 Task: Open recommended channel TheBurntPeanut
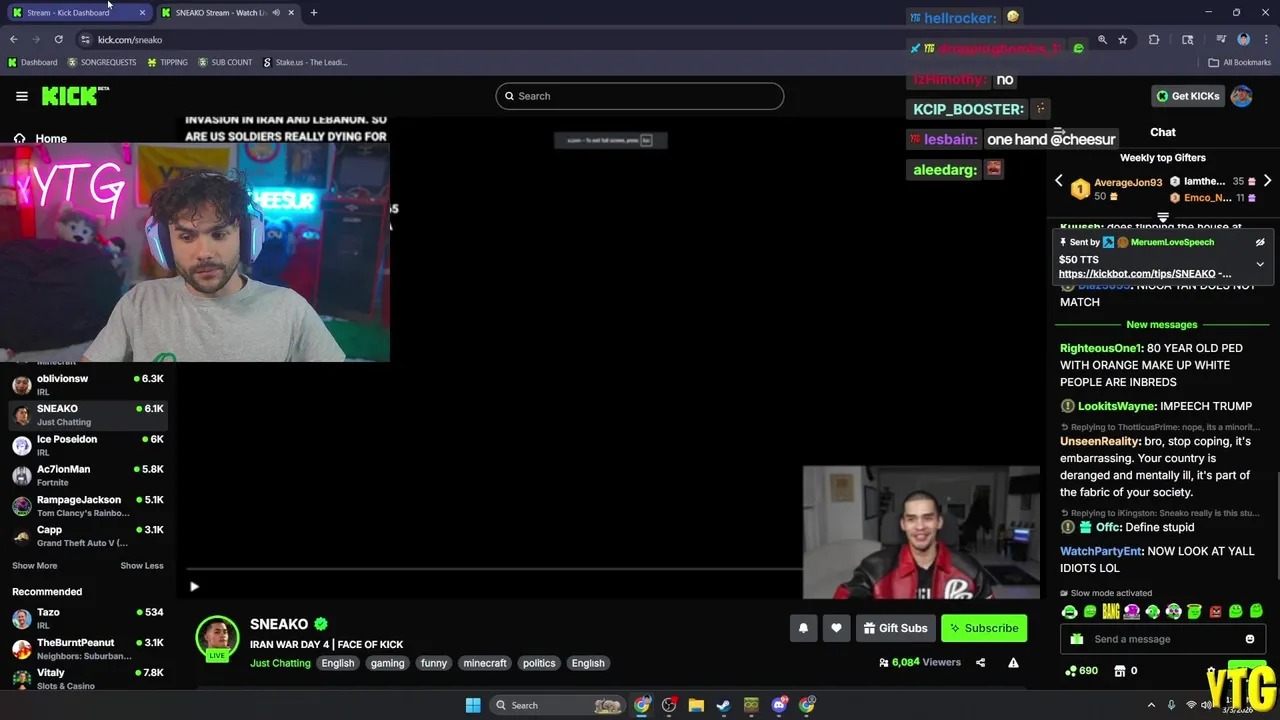point(88,649)
